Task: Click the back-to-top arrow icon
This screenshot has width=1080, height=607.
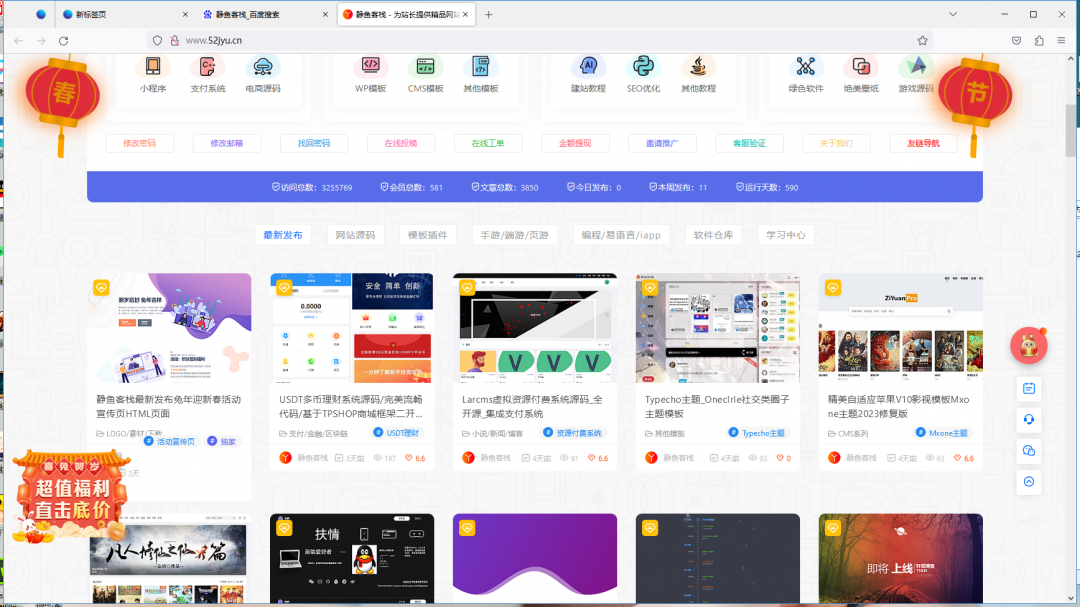Action: click(x=1029, y=481)
